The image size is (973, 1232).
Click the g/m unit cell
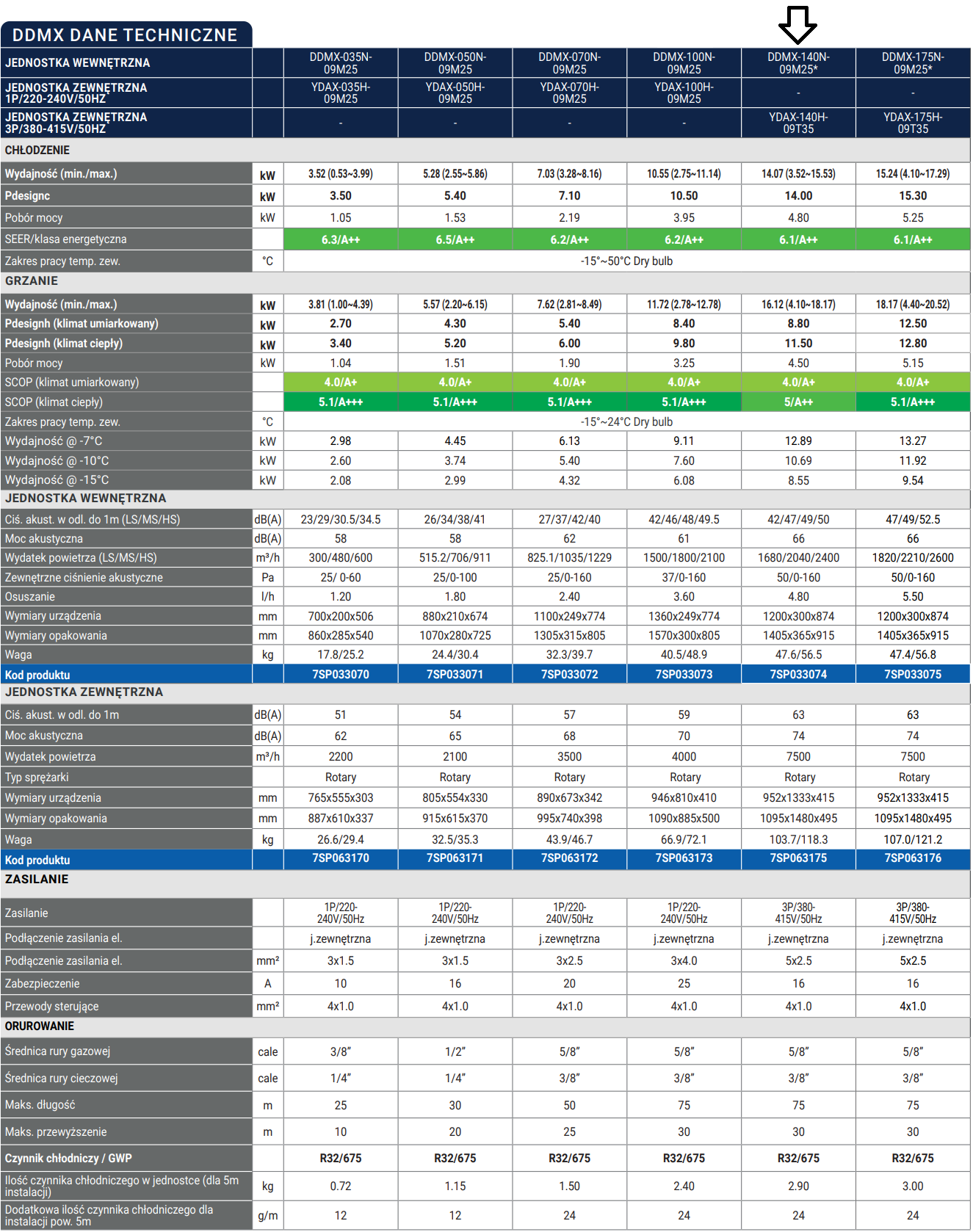[x=268, y=1216]
